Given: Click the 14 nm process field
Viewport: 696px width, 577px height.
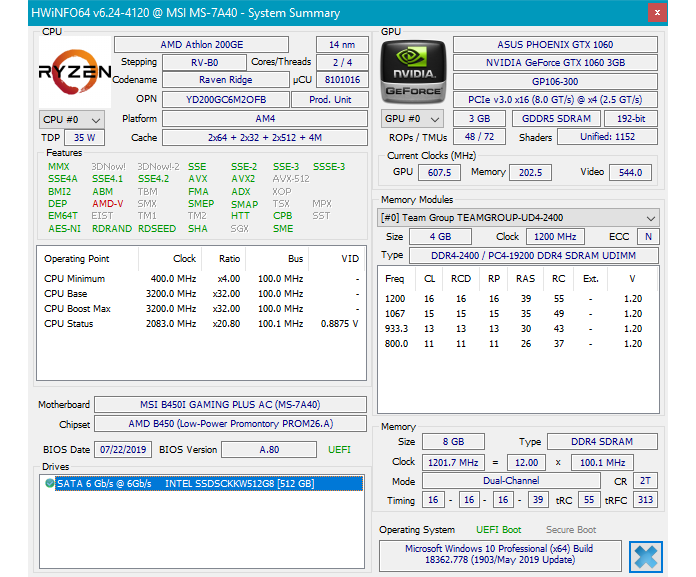Looking at the screenshot, I should pos(342,45).
